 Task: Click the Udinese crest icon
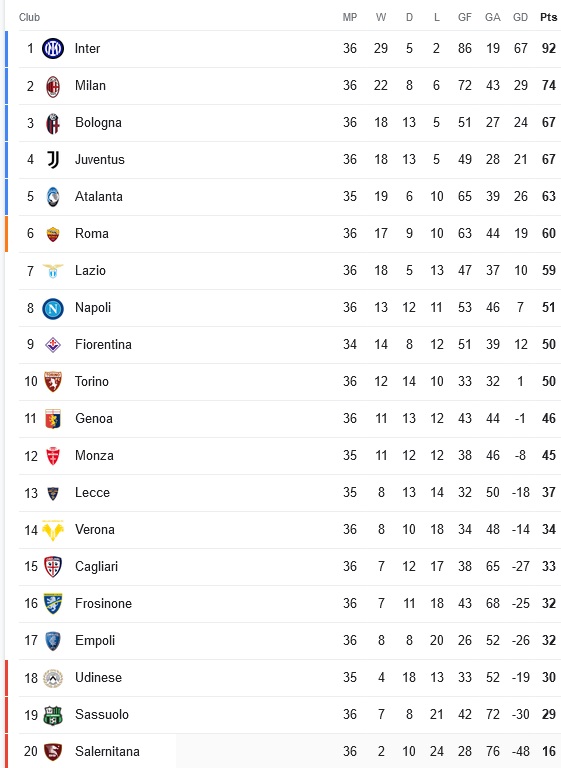click(53, 678)
